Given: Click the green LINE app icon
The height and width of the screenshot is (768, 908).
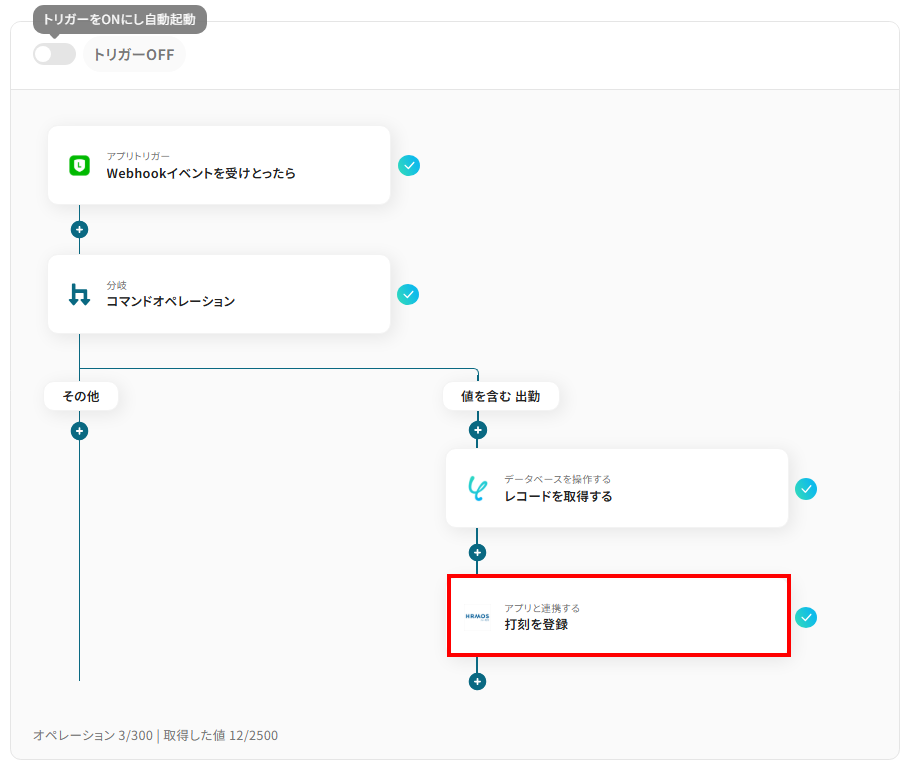Looking at the screenshot, I should tap(79, 166).
